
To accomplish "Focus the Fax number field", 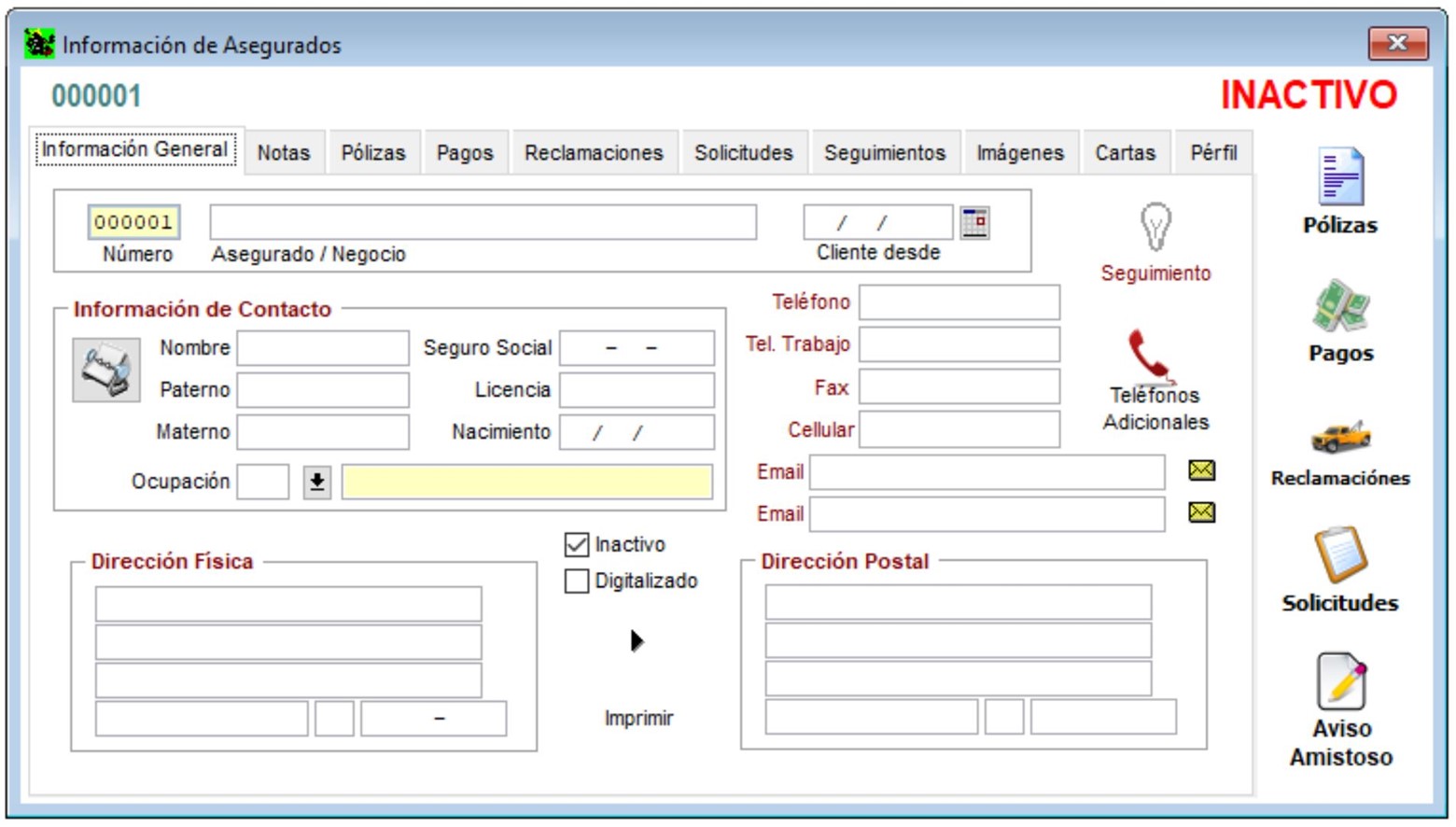I will [x=959, y=386].
